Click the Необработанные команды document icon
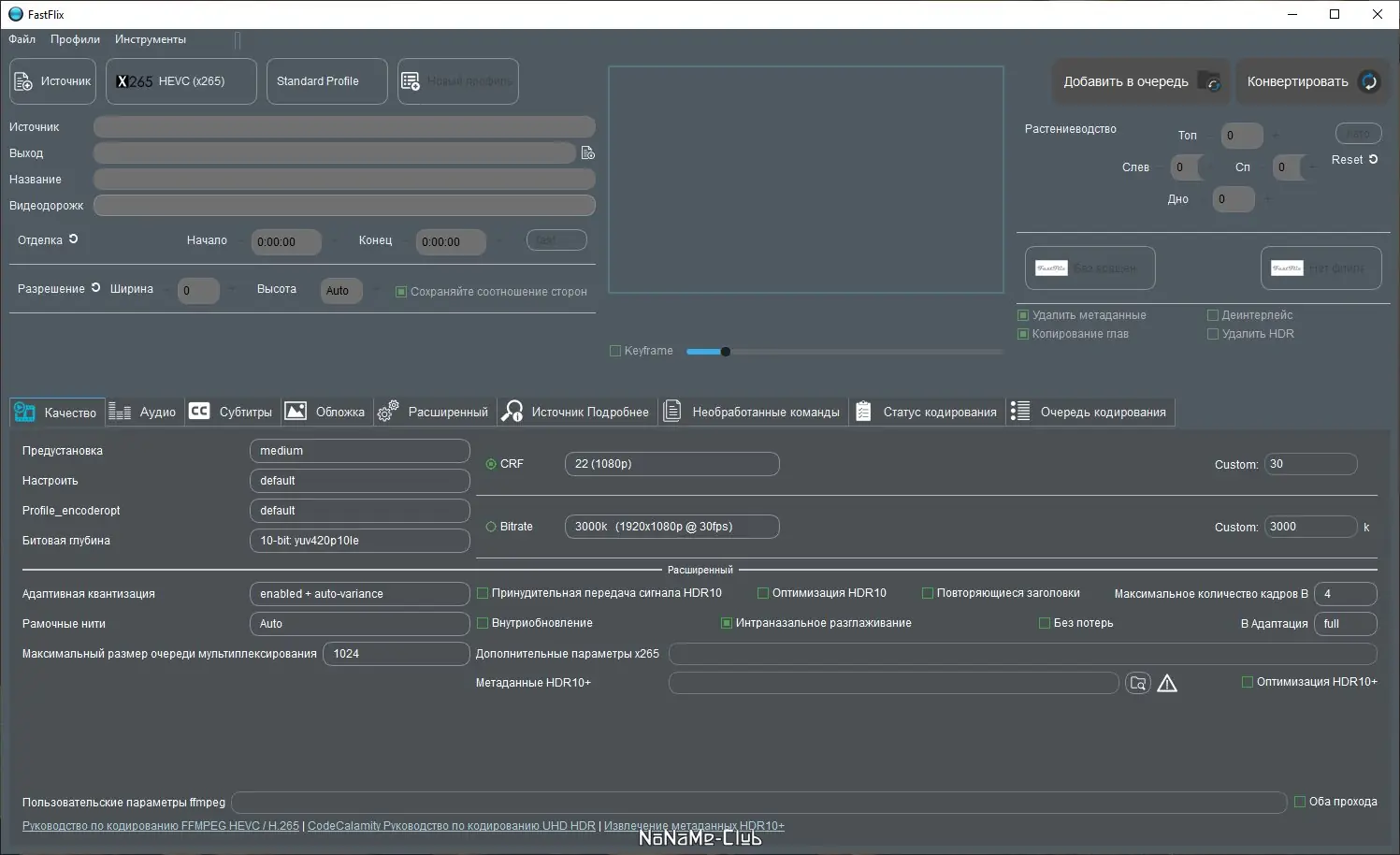The height and width of the screenshot is (855, 1400). (671, 411)
